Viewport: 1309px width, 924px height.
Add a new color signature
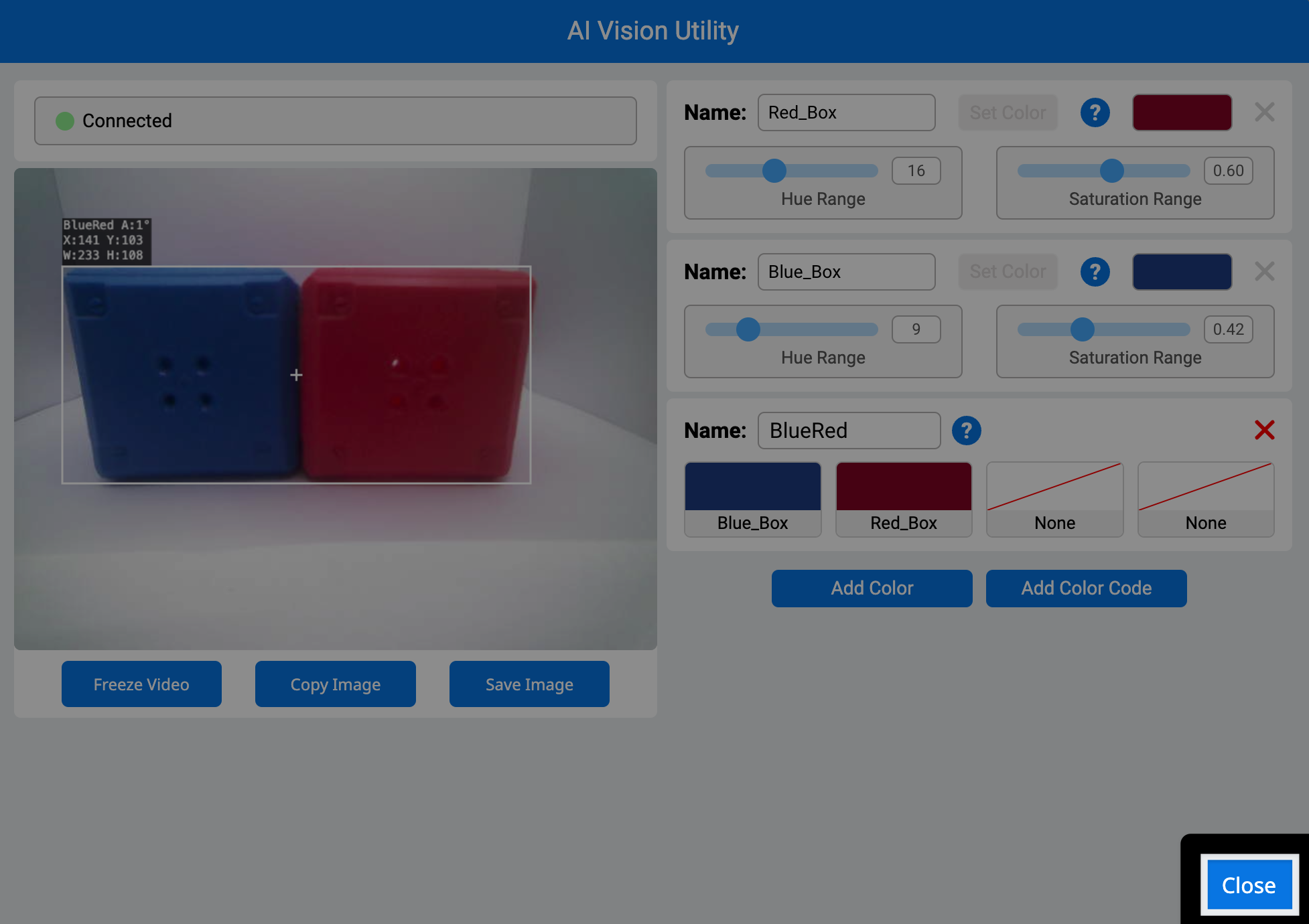[x=872, y=588]
